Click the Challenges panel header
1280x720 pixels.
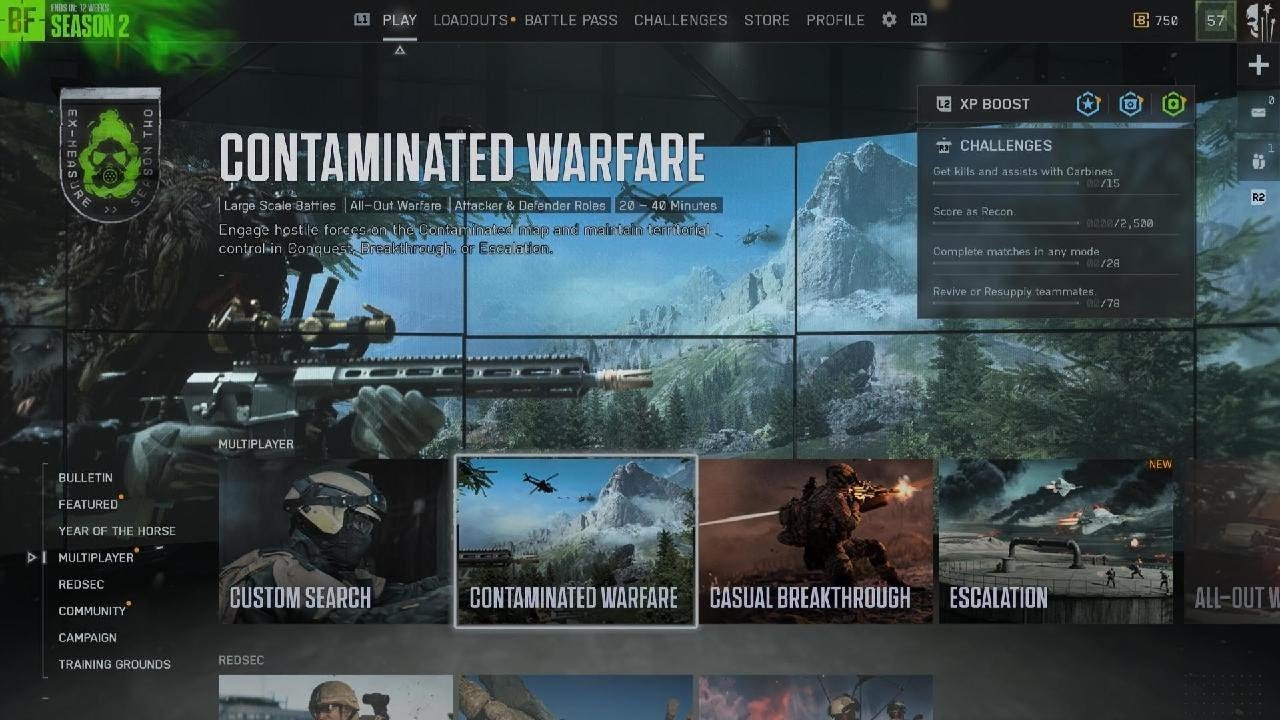(1006, 146)
